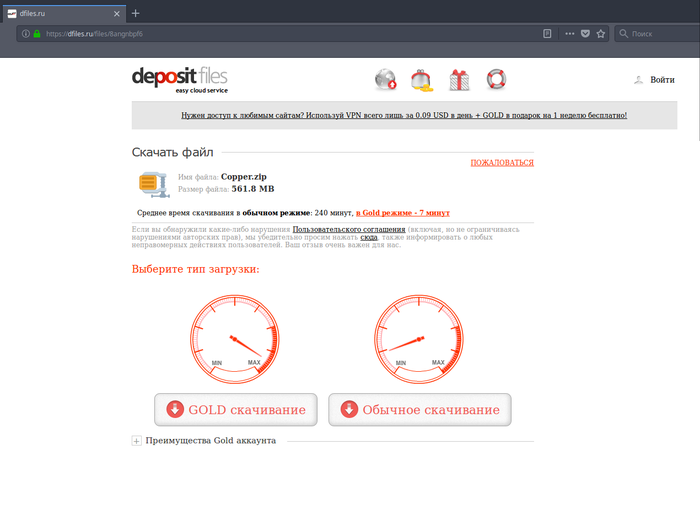Click the ПОЖАЛОВАТЬСЯ report link
700x521 pixels.
point(502,163)
